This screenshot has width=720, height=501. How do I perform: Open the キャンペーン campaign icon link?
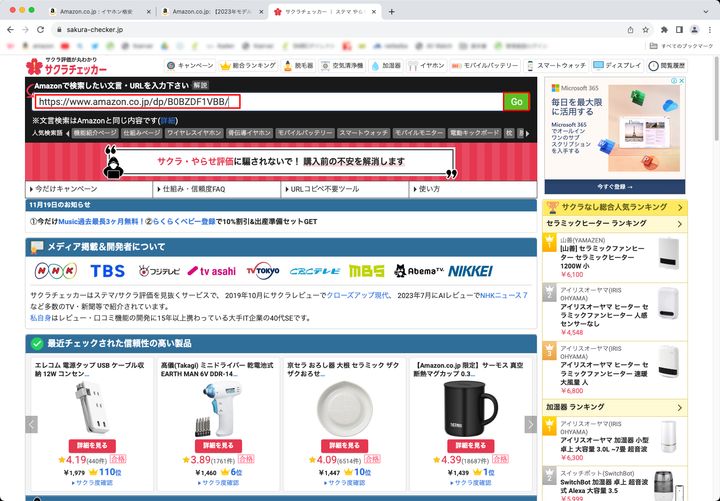(x=190, y=65)
